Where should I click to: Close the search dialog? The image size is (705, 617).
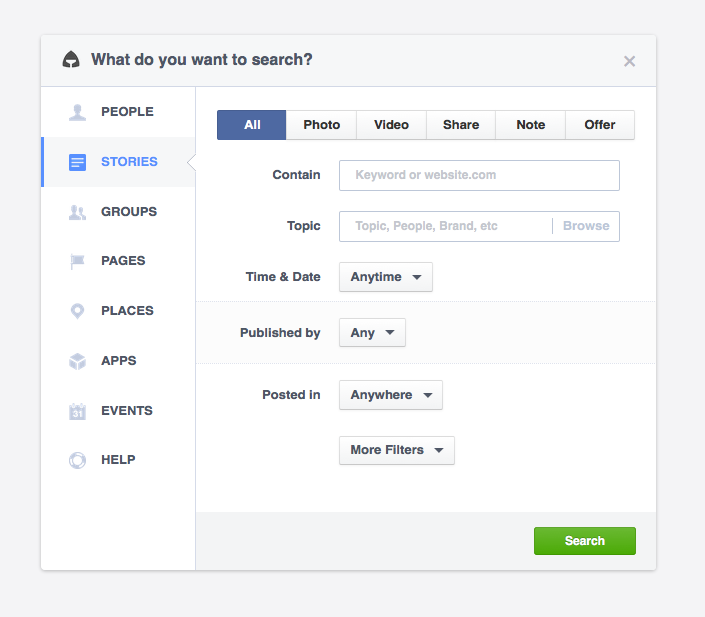[629, 61]
